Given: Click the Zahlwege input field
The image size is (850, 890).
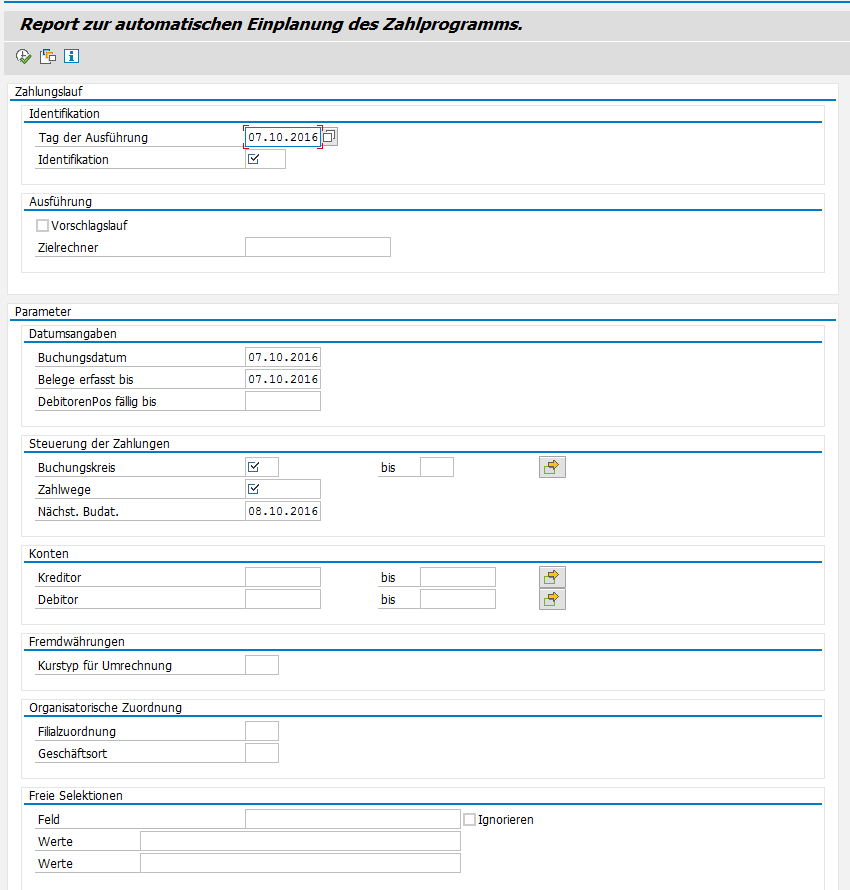Looking at the screenshot, I should pyautogui.click(x=282, y=489).
